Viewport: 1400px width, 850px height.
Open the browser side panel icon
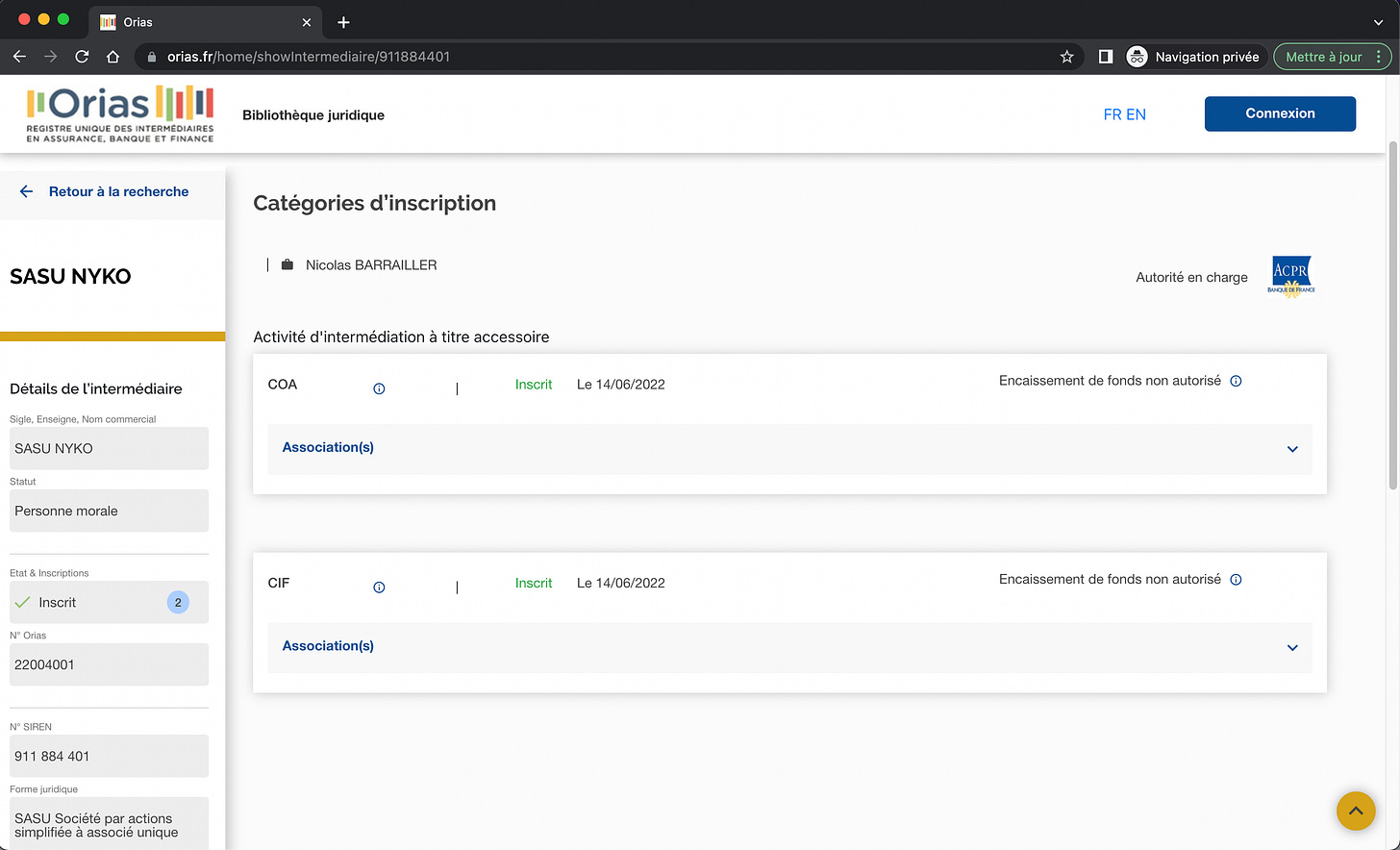(x=1106, y=57)
